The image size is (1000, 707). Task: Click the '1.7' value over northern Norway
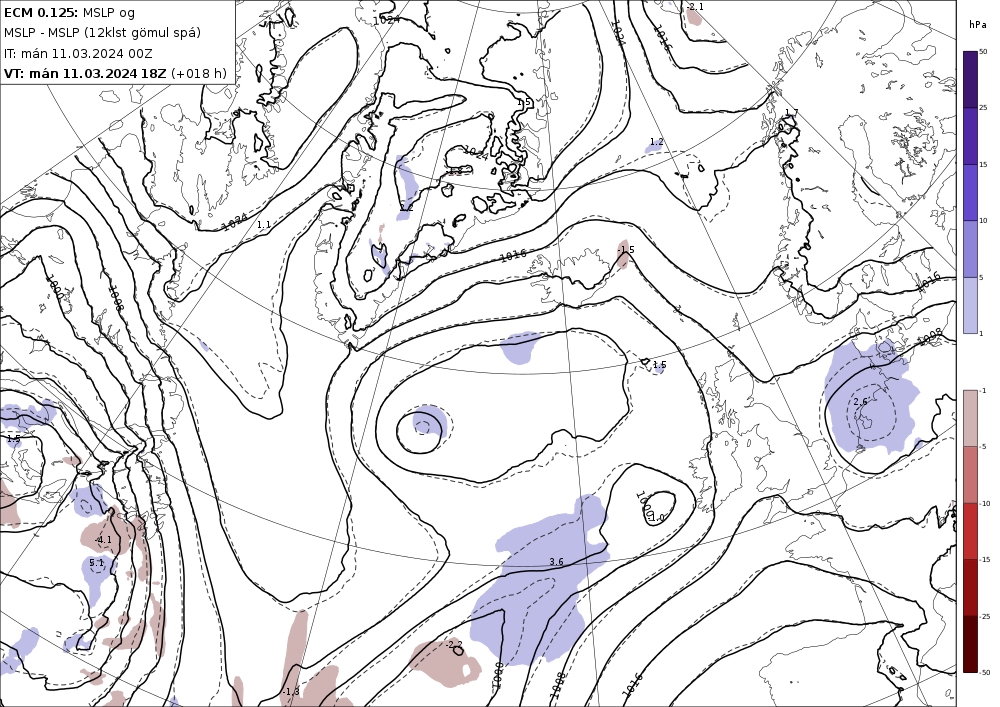point(791,113)
